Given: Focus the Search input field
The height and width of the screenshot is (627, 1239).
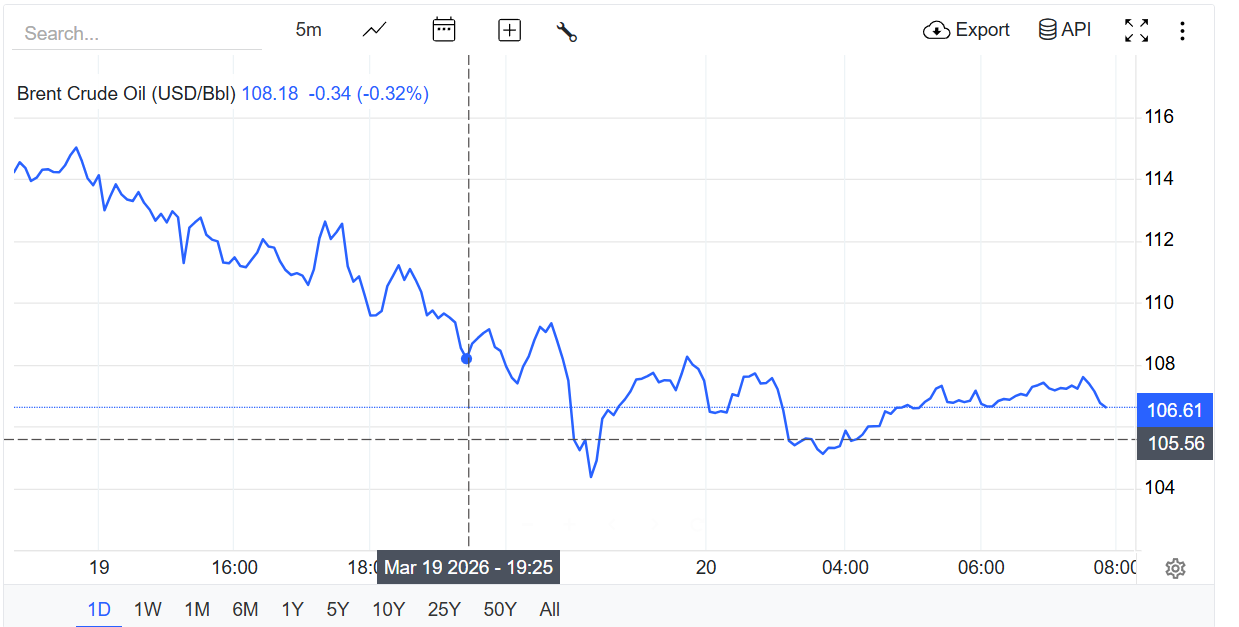Looking at the screenshot, I should click(136, 33).
